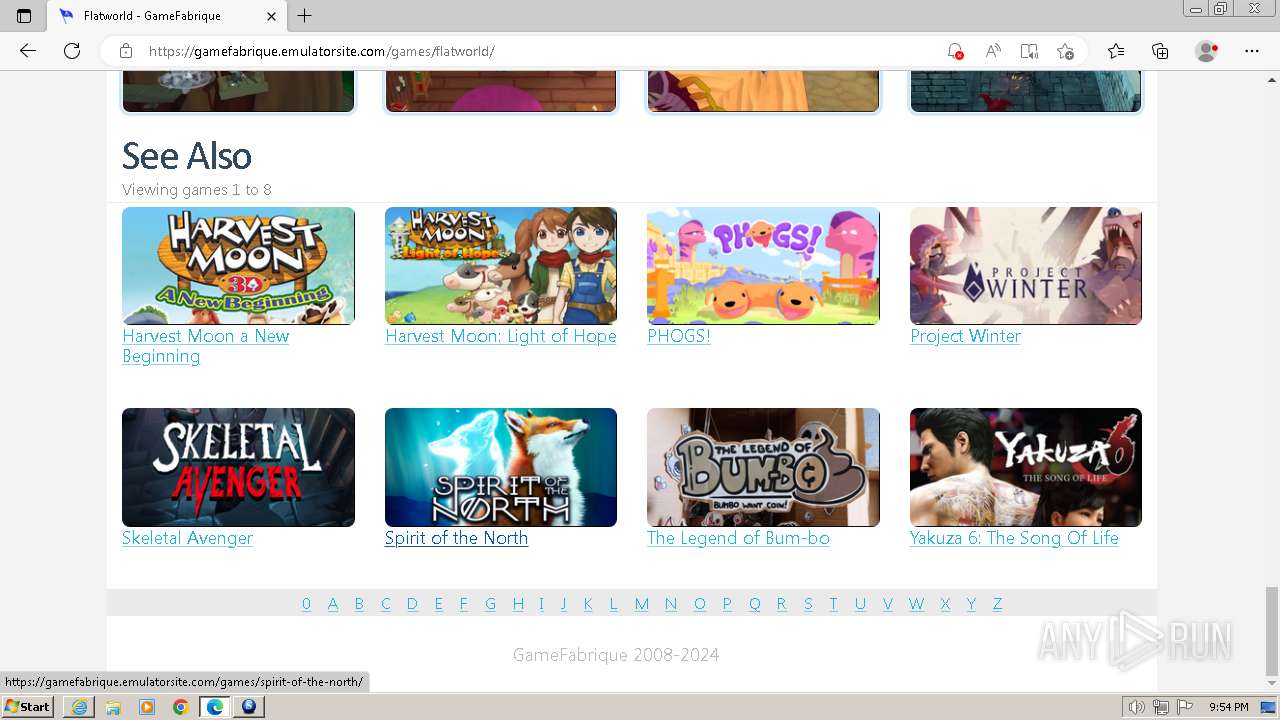Open the PHOGS! link
Viewport: 1280px width, 720px height.
pyautogui.click(x=679, y=336)
